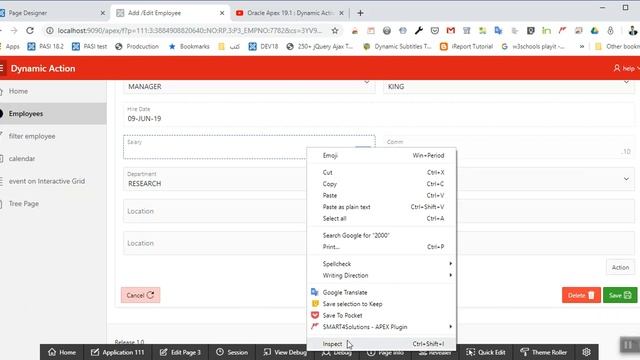Reload the page with the refresh icon
Image resolution: width=640 pixels, height=360 pixels.
[30, 31]
